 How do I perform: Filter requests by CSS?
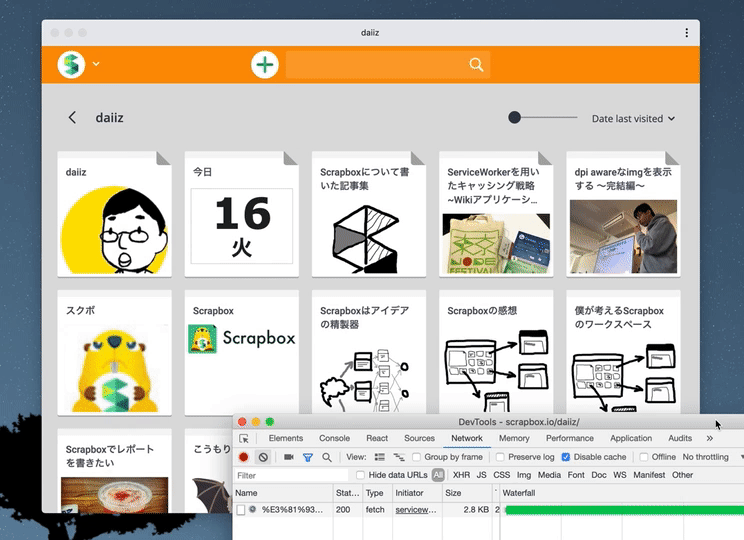coord(502,475)
